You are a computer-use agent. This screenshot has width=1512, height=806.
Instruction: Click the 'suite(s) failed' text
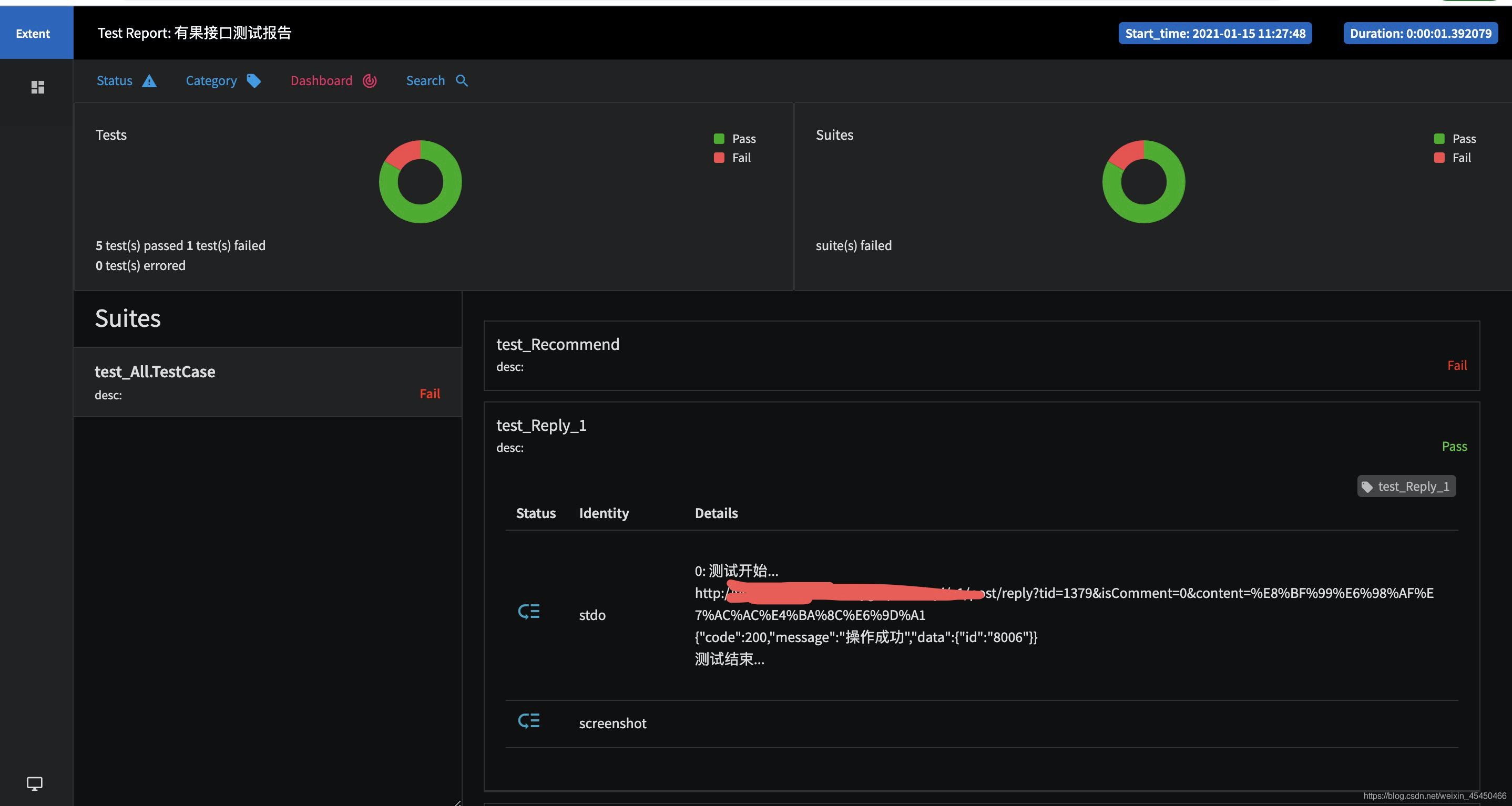click(853, 246)
